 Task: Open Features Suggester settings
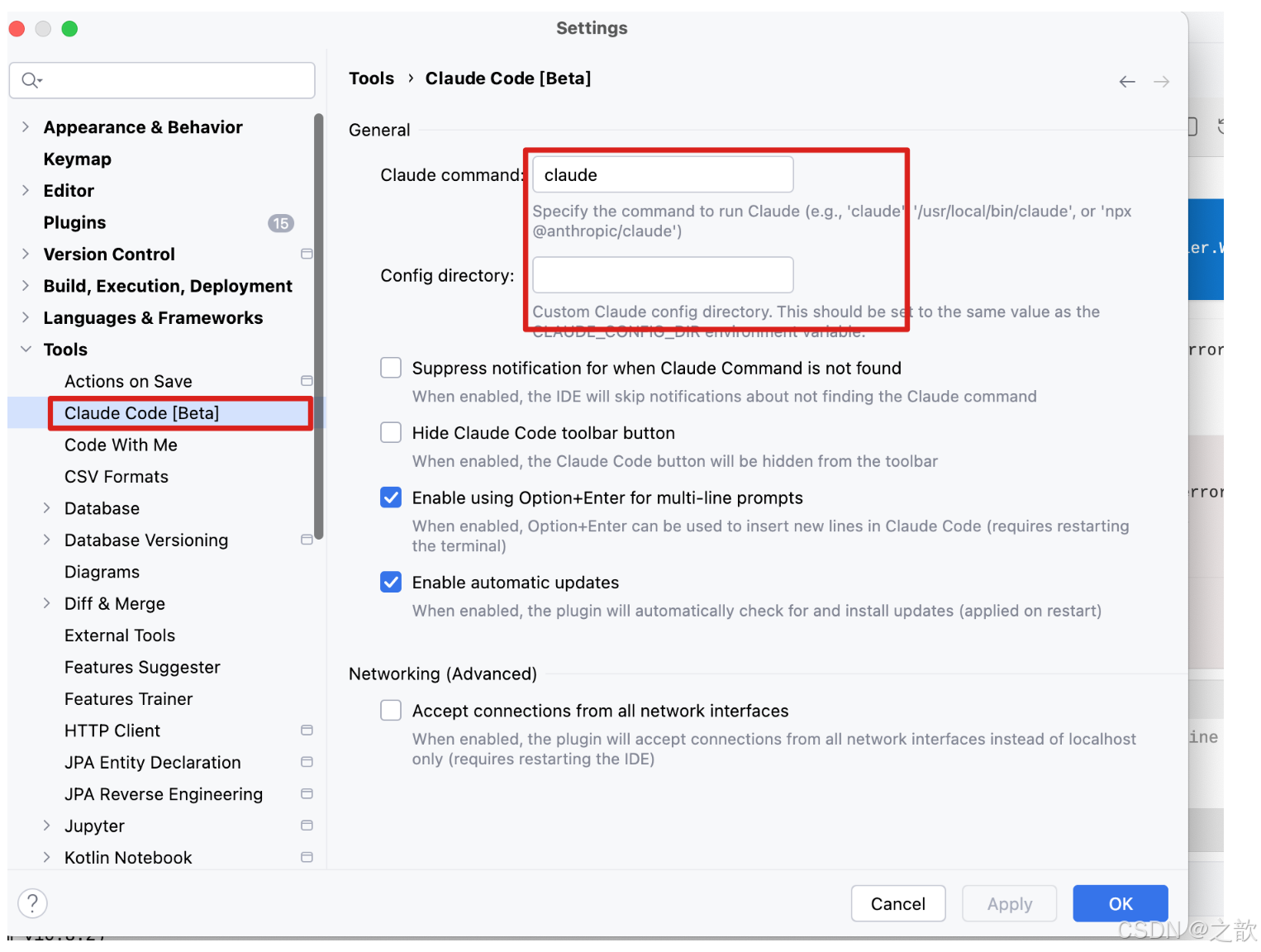142,667
